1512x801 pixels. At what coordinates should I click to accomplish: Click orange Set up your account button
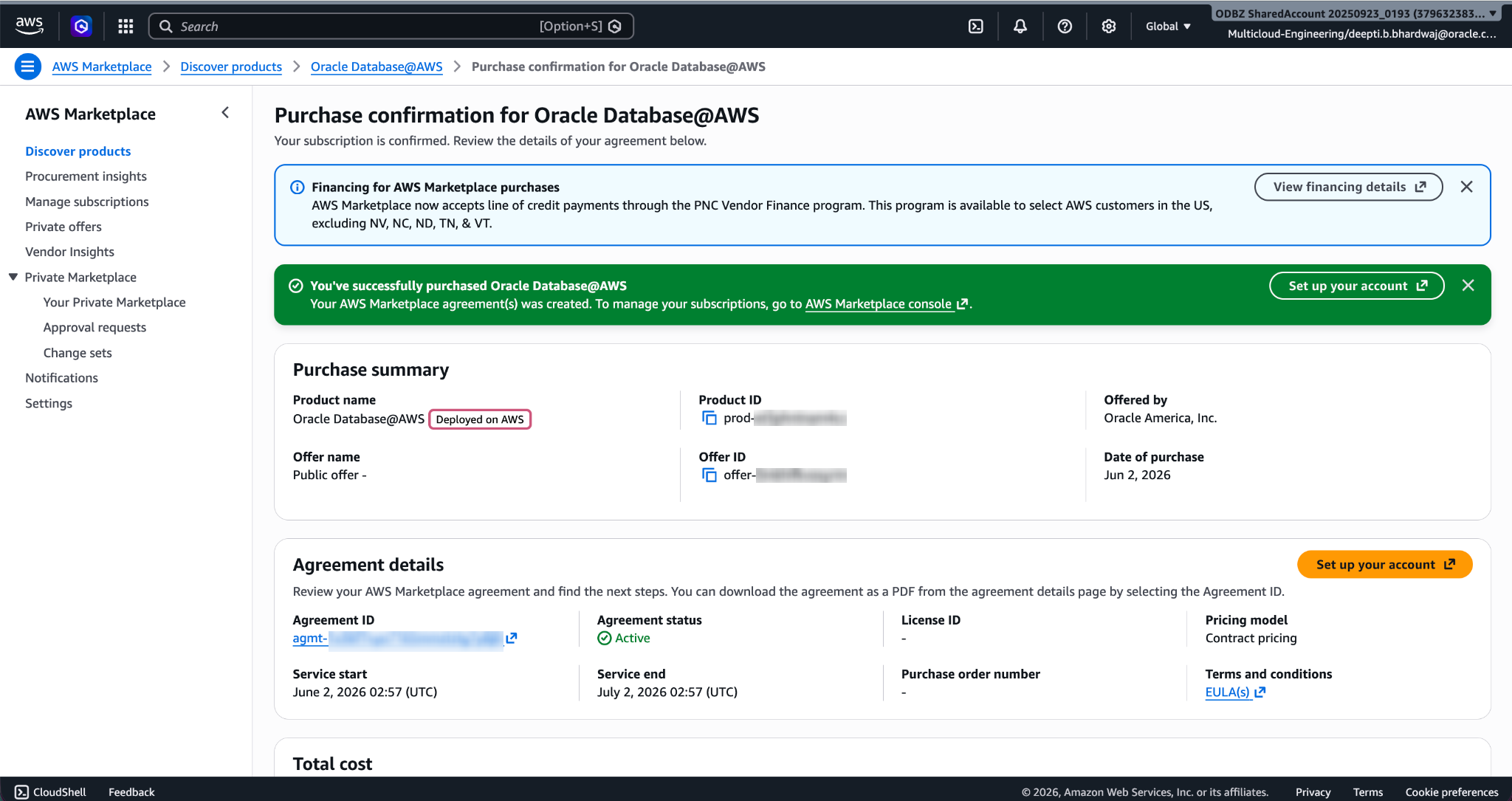[x=1385, y=565]
